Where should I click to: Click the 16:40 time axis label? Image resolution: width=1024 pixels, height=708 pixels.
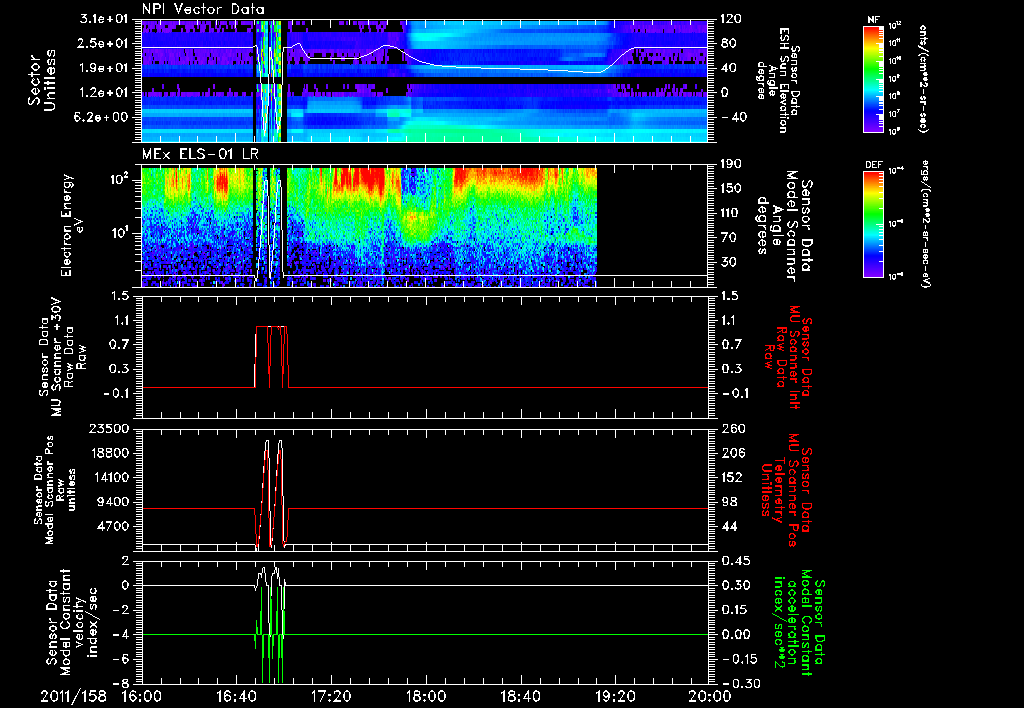[236, 696]
